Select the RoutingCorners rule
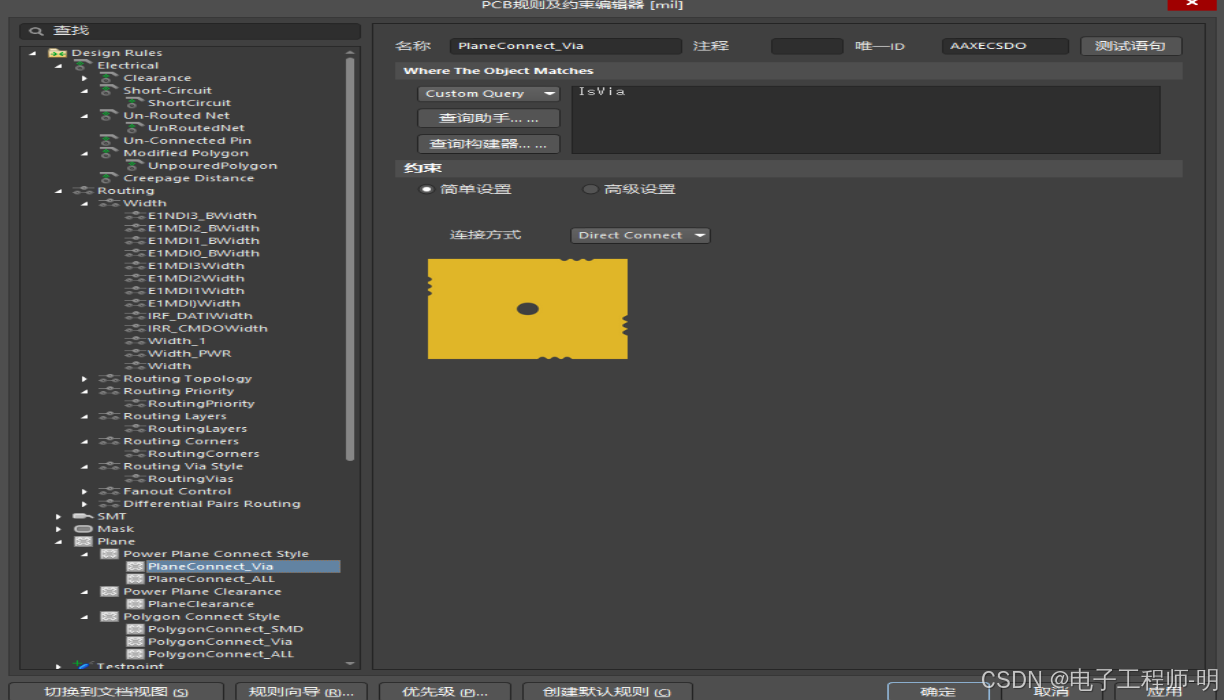The height and width of the screenshot is (700, 1224). click(204, 454)
